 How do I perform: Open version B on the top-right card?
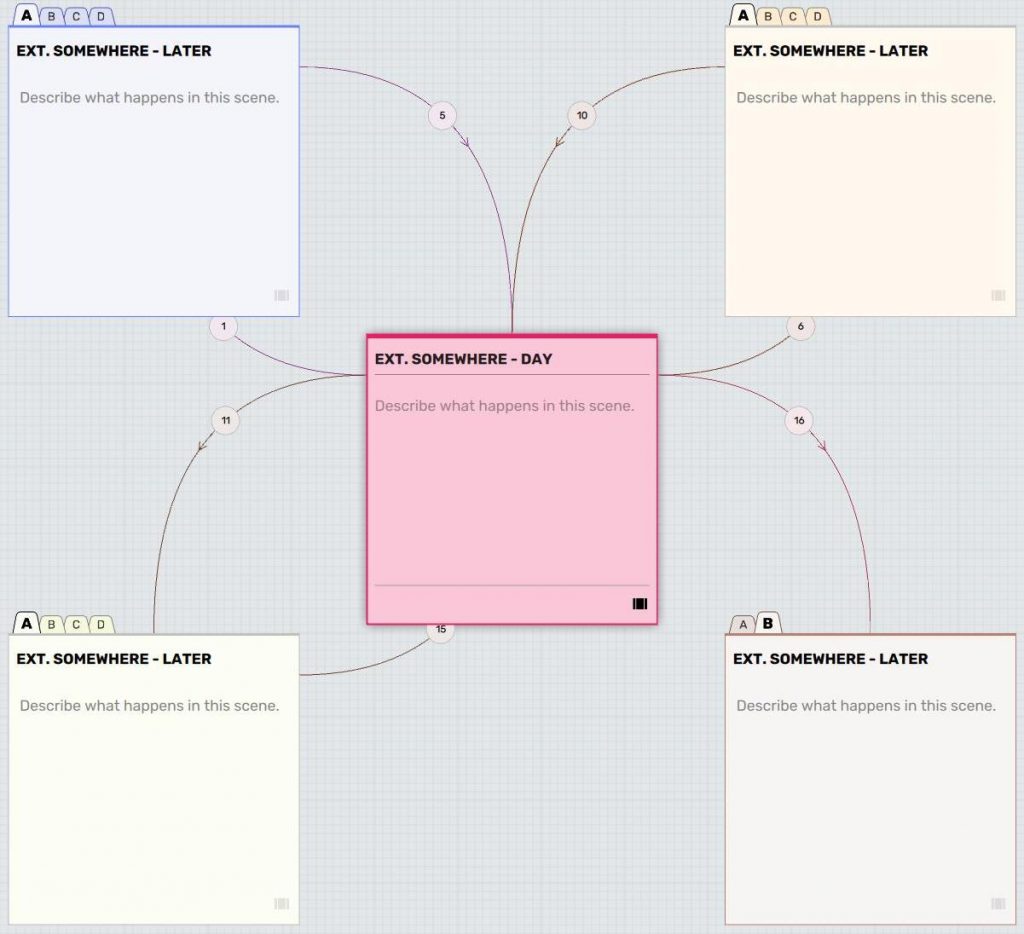pos(767,16)
